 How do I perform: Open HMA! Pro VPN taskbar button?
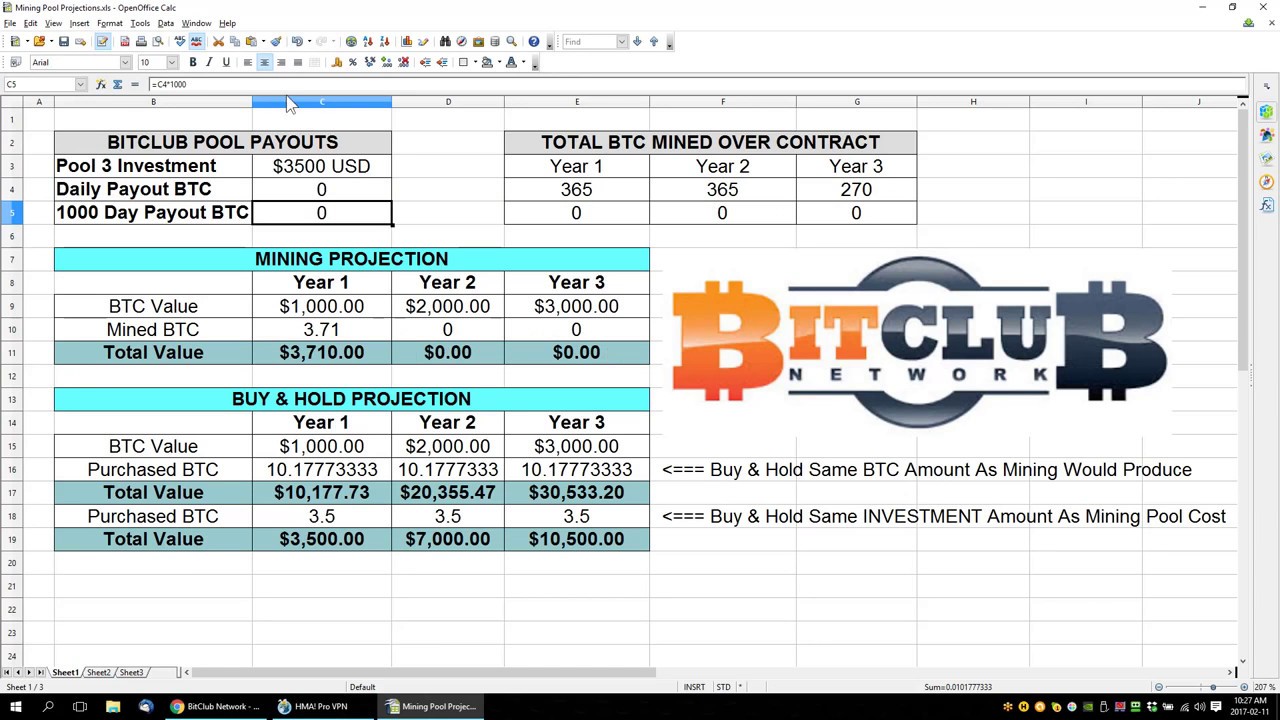[x=321, y=706]
